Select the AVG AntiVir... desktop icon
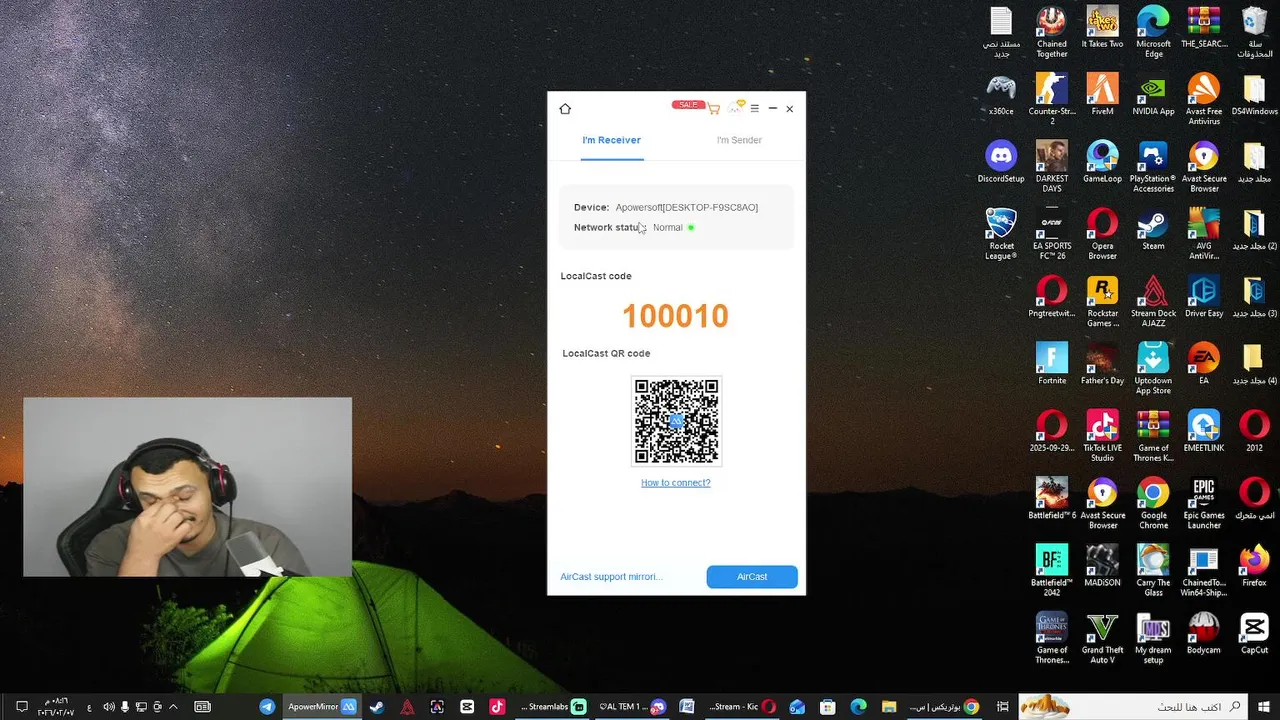This screenshot has height=720, width=1280. point(1204,234)
